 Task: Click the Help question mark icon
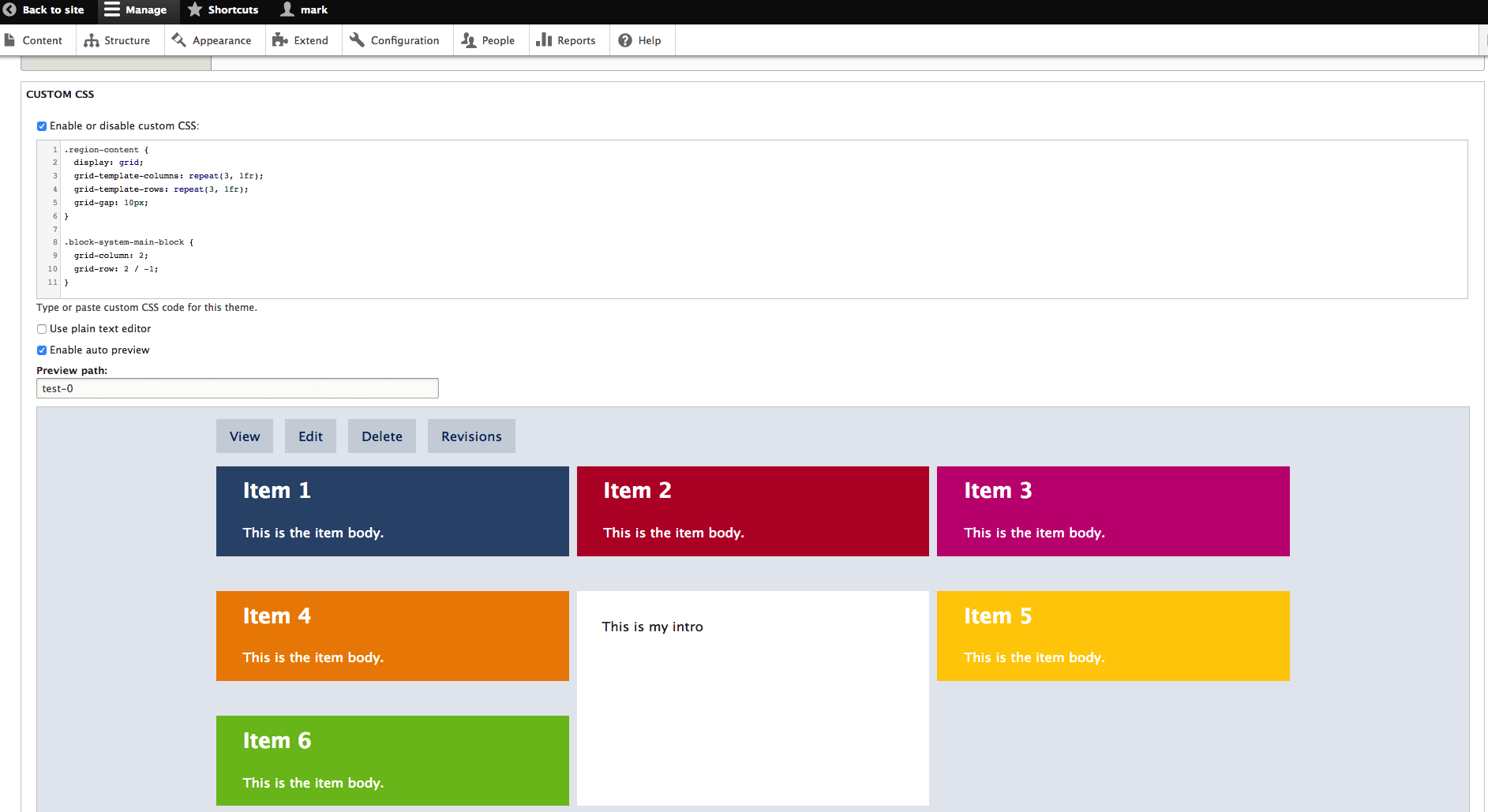[x=625, y=40]
